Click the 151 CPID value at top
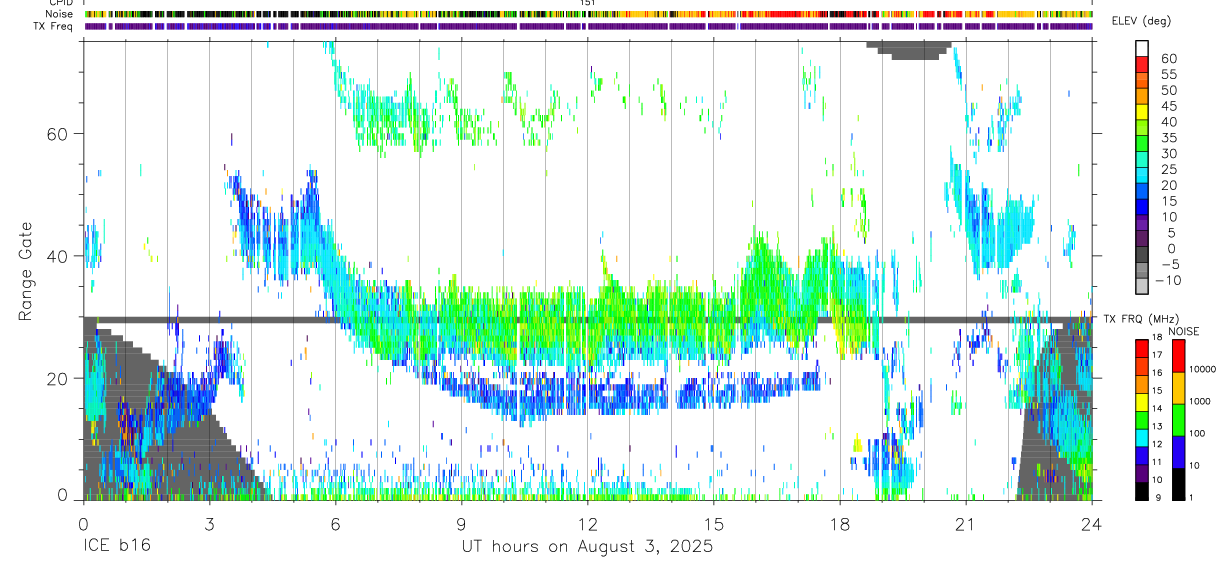The image size is (1228, 567). coord(588,3)
